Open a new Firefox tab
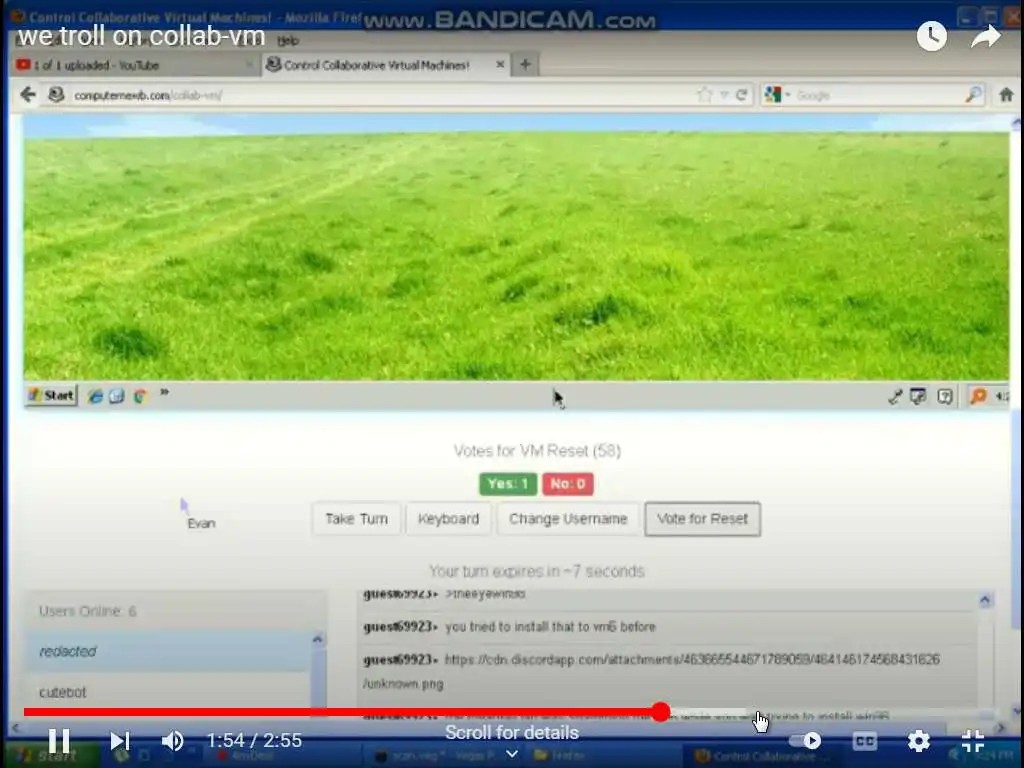 525,64
